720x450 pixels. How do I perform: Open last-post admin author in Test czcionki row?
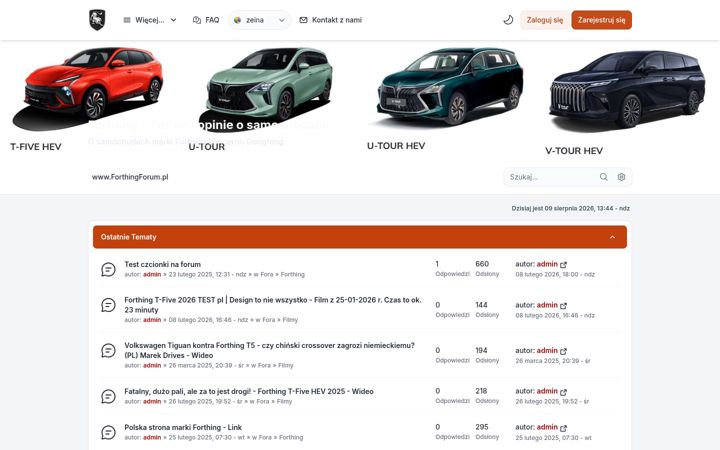547,264
